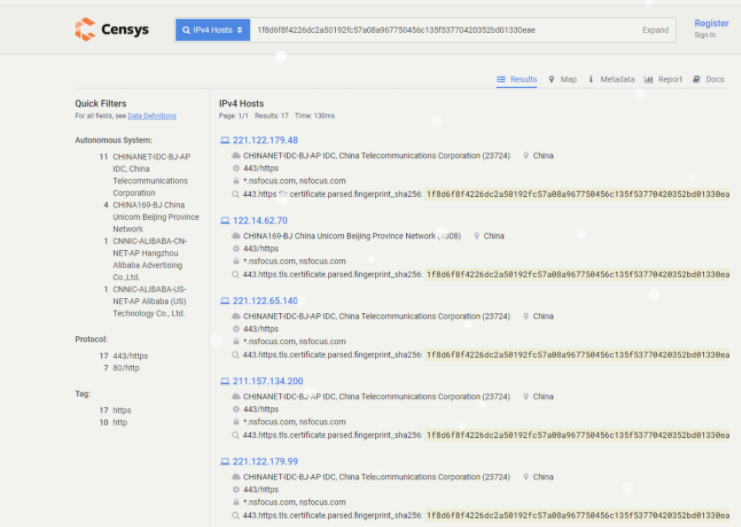Click 443/https text under 211.157.134.200
The width and height of the screenshot is (741, 527).
(x=260, y=409)
